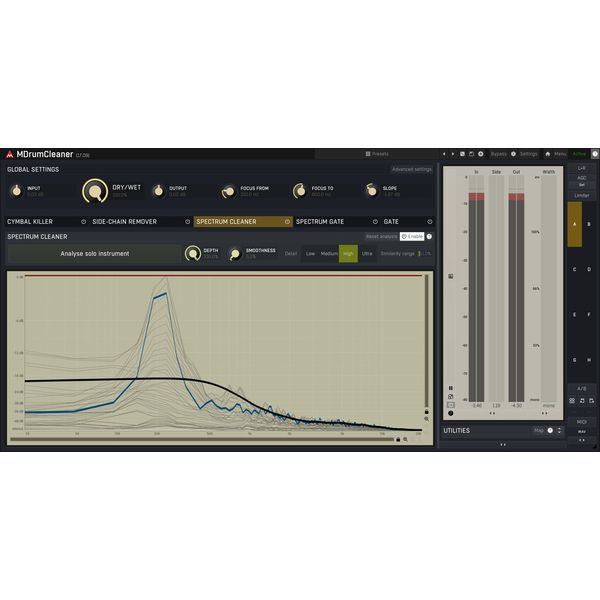Click the Home icon in the top bar
This screenshot has width=600, height=600.
pyautogui.click(x=548, y=154)
